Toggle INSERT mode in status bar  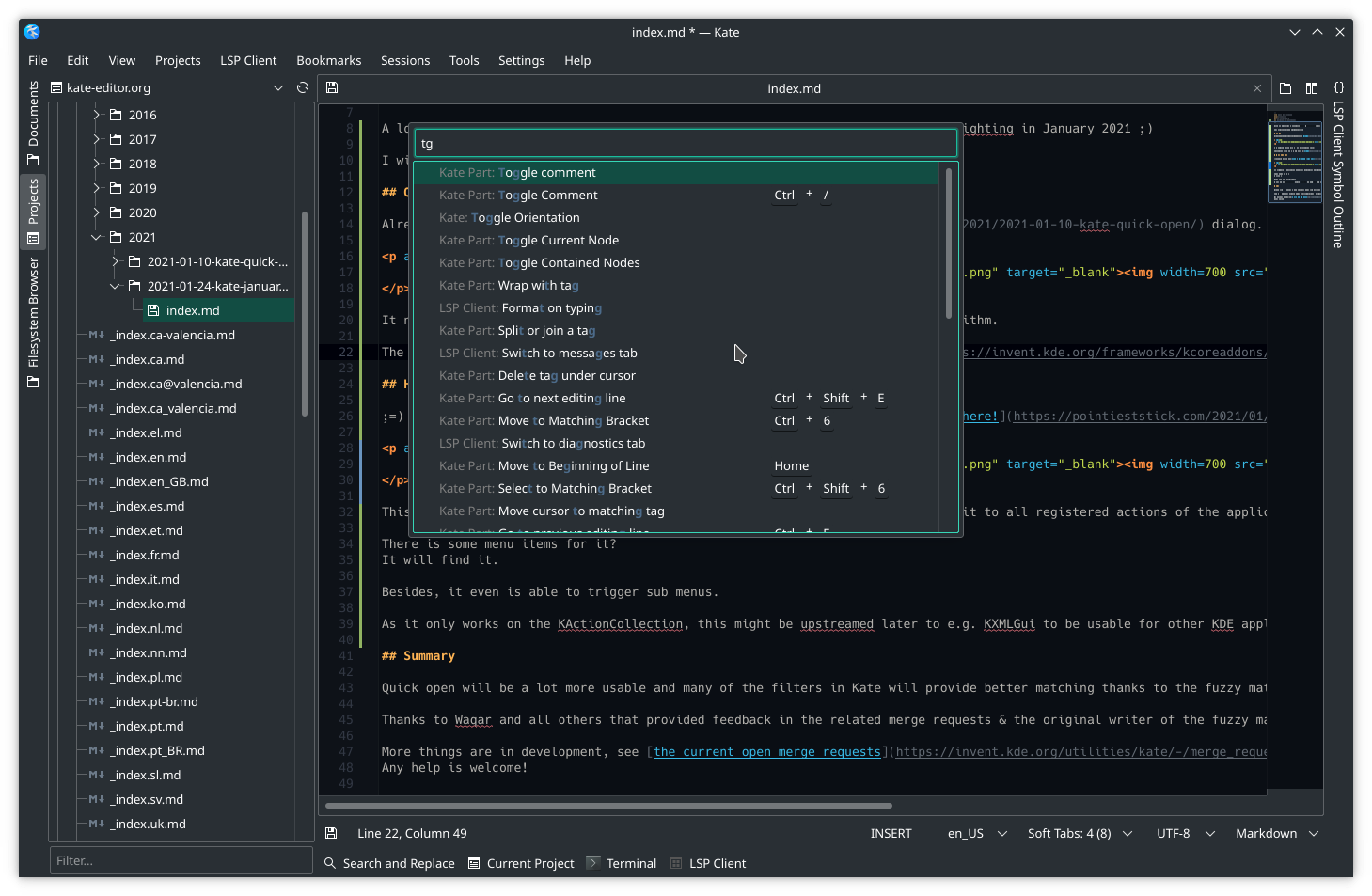click(x=891, y=833)
